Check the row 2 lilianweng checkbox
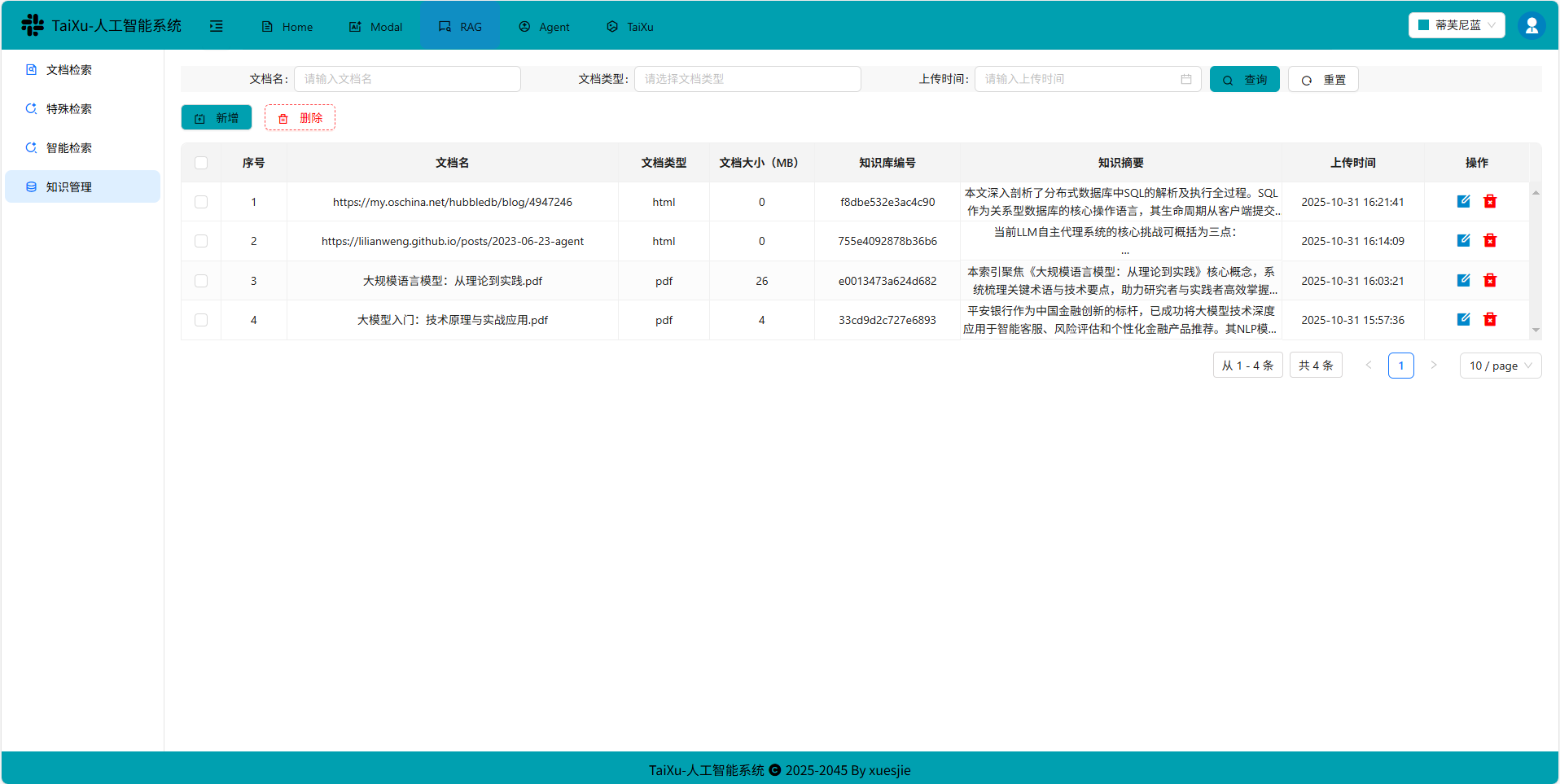Screen dimensions: 1560x784 tap(201, 241)
